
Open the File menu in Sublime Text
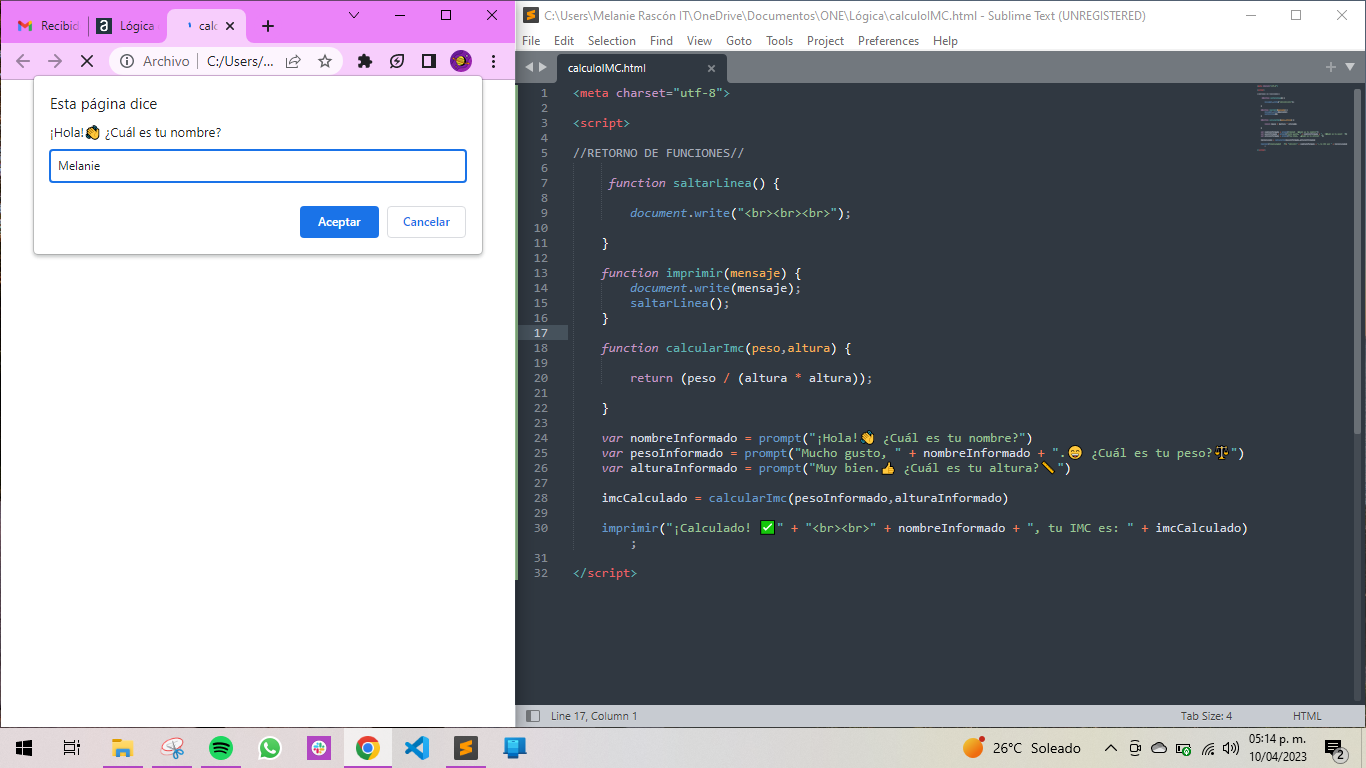pyautogui.click(x=531, y=41)
